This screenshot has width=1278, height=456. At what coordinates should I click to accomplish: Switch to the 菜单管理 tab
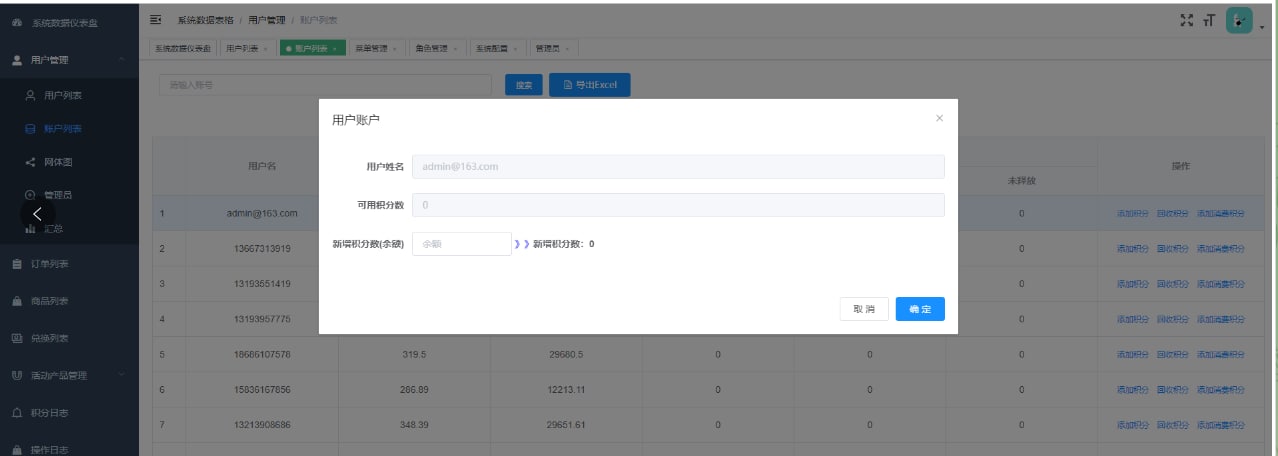point(375,48)
